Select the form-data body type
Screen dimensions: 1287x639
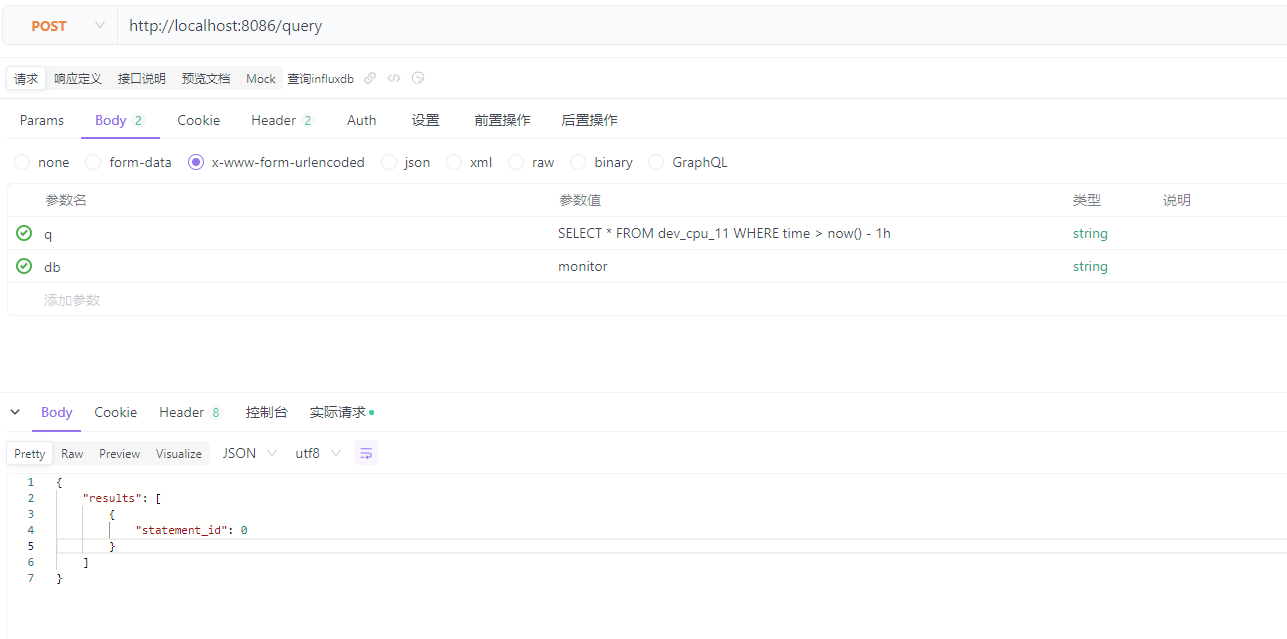(91, 161)
